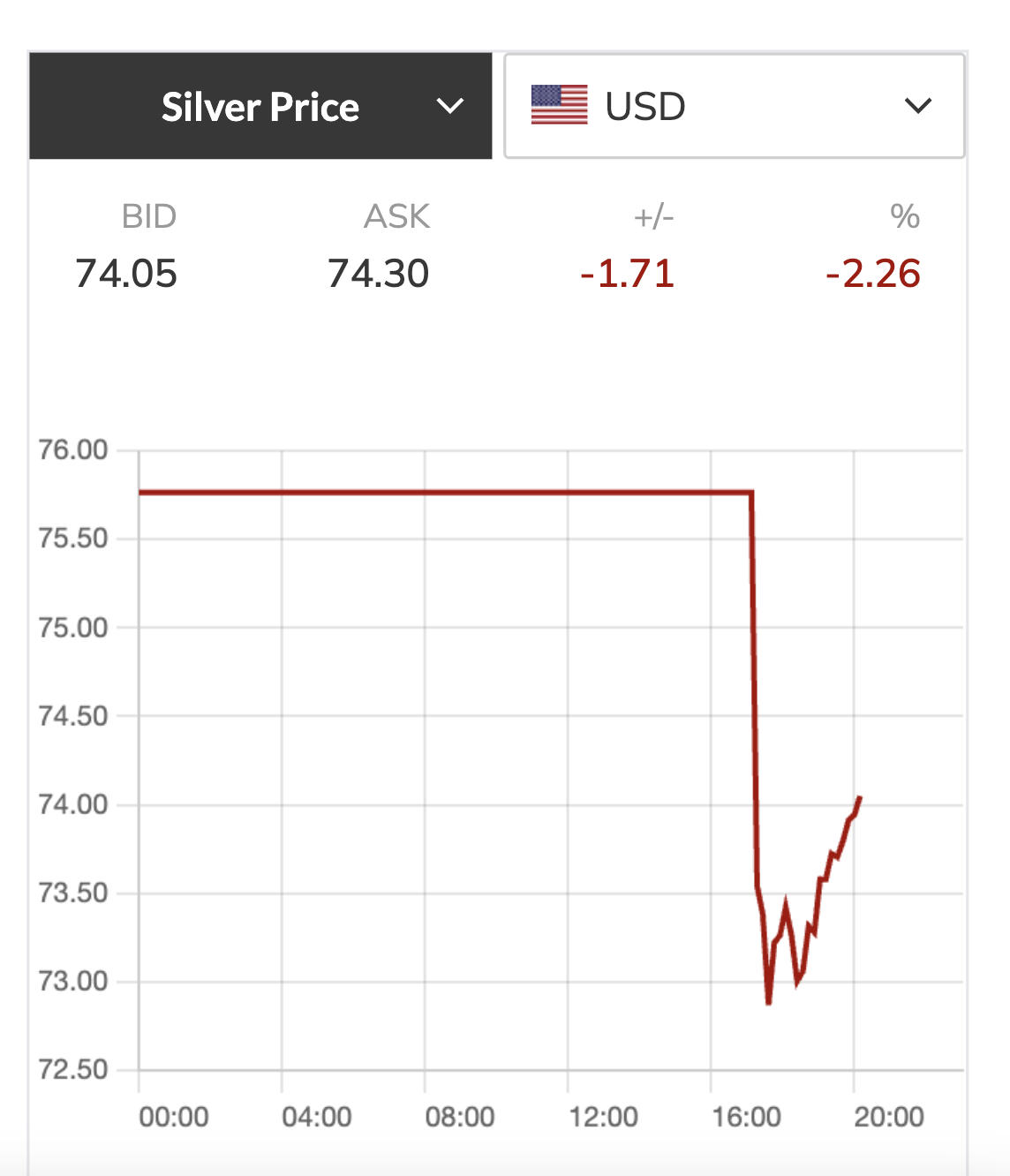Click the chevron beside Silver Price
Viewport: 1010px width, 1176px height.
pyautogui.click(x=450, y=107)
